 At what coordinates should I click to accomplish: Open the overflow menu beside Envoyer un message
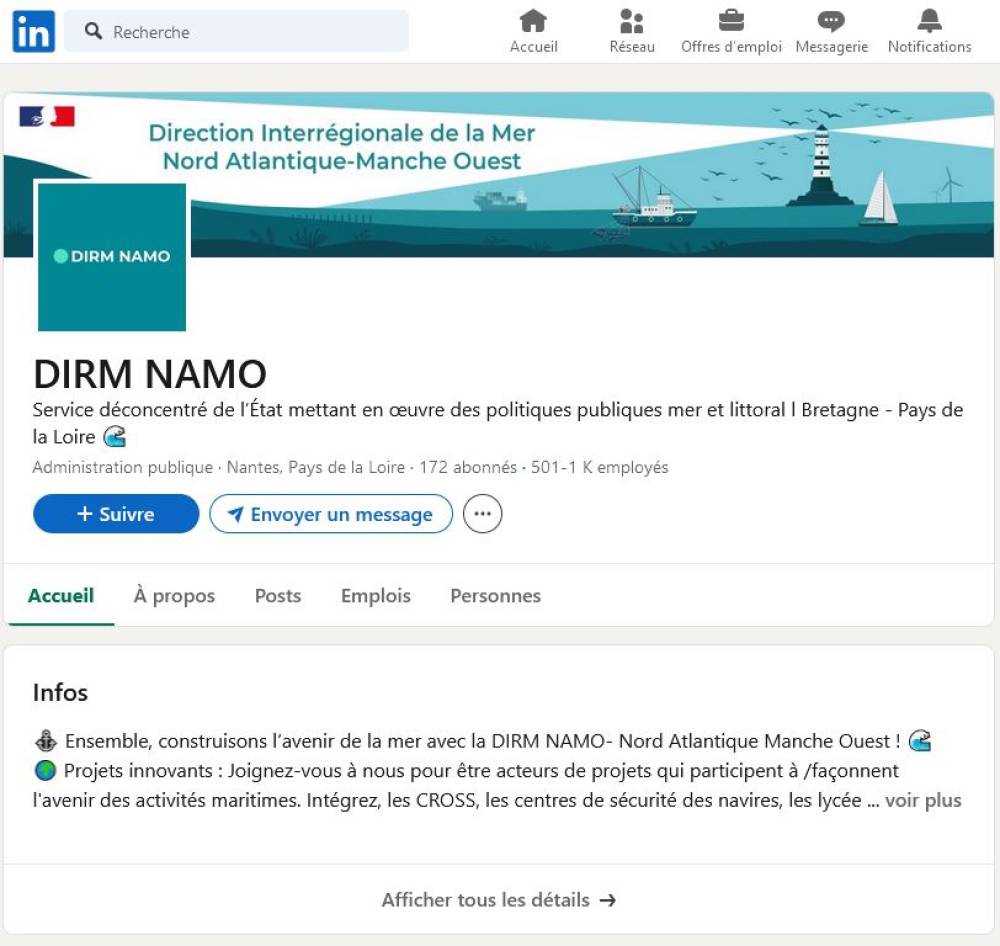(x=483, y=513)
